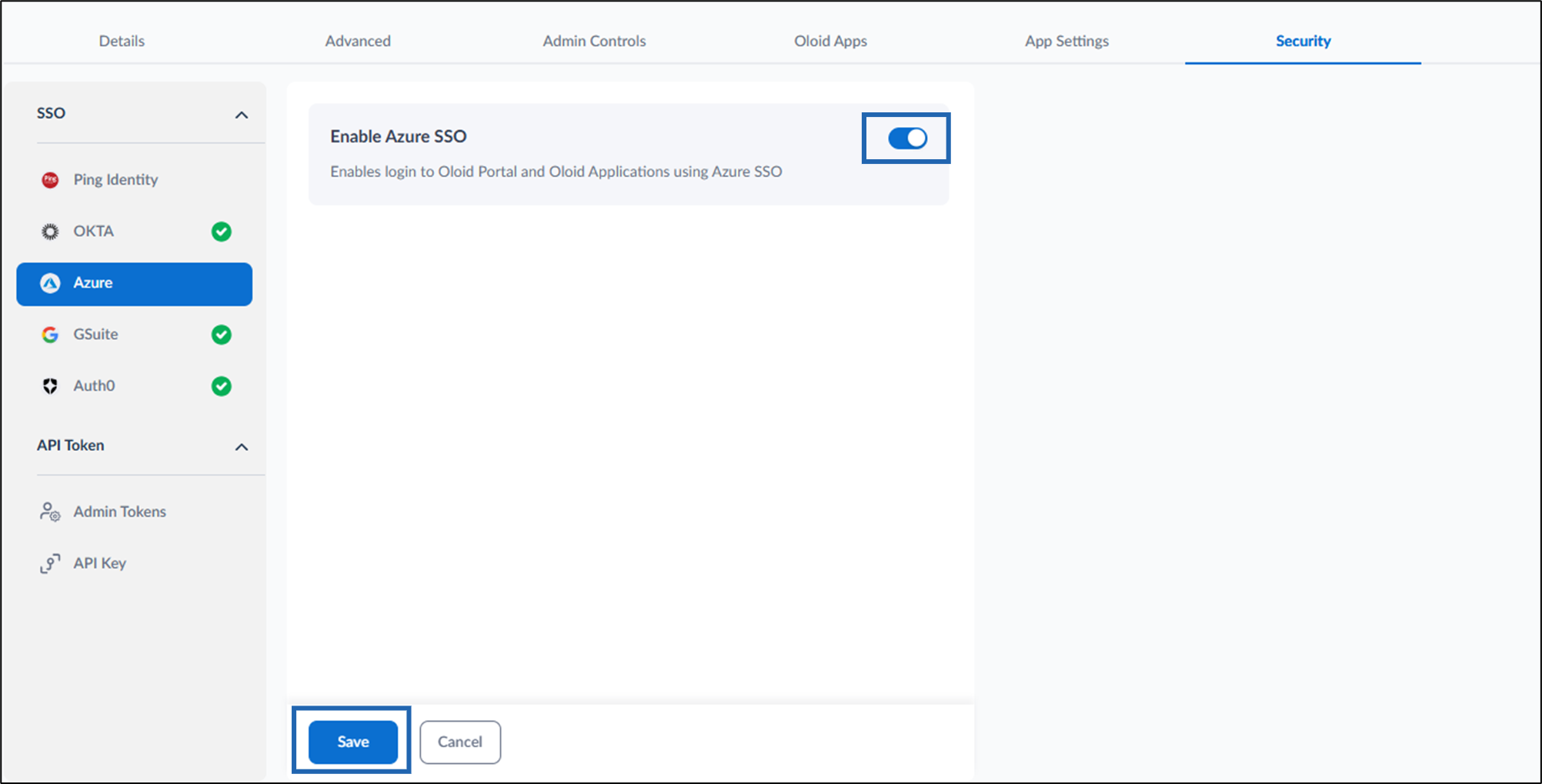The width and height of the screenshot is (1542, 784).
Task: Collapse the API Token section chevron
Action: (x=242, y=447)
